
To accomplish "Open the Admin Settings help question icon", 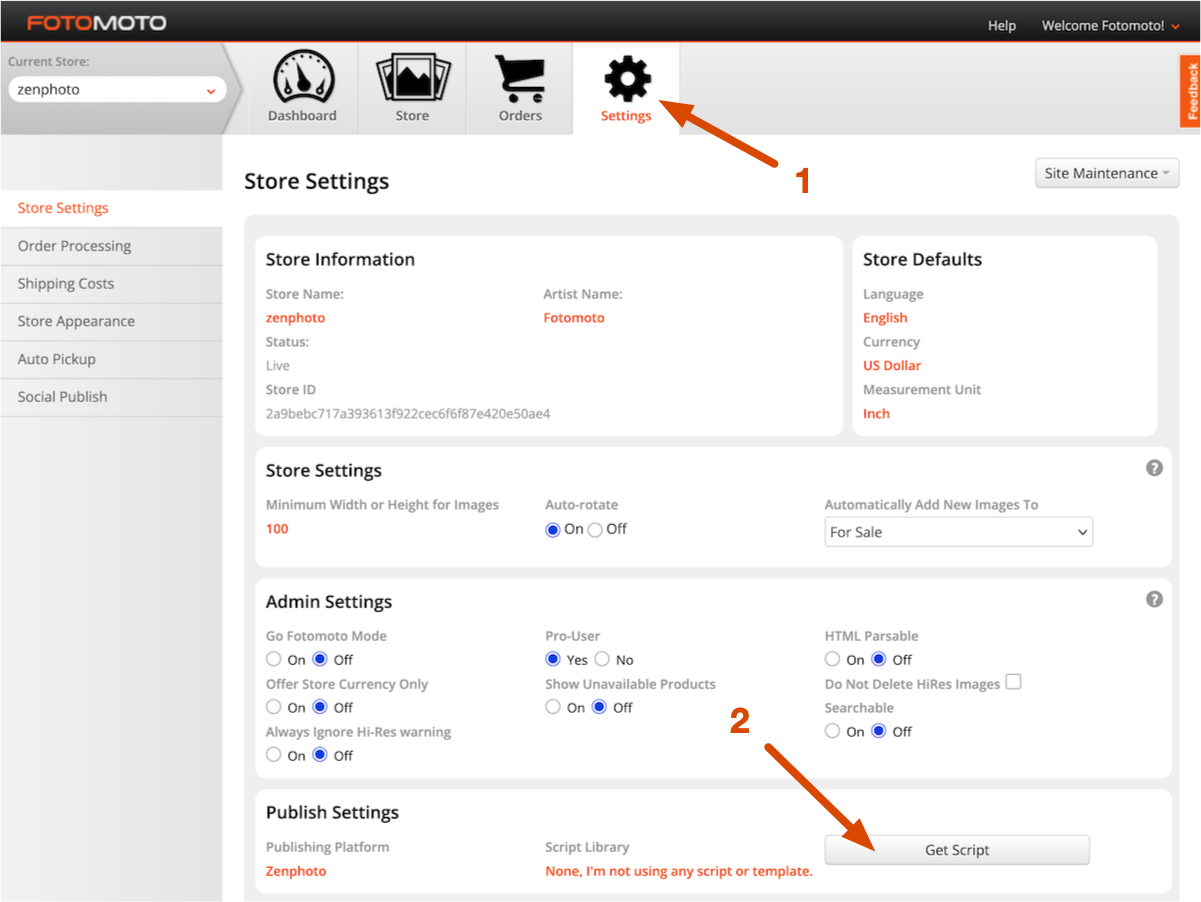I will pyautogui.click(x=1154, y=599).
